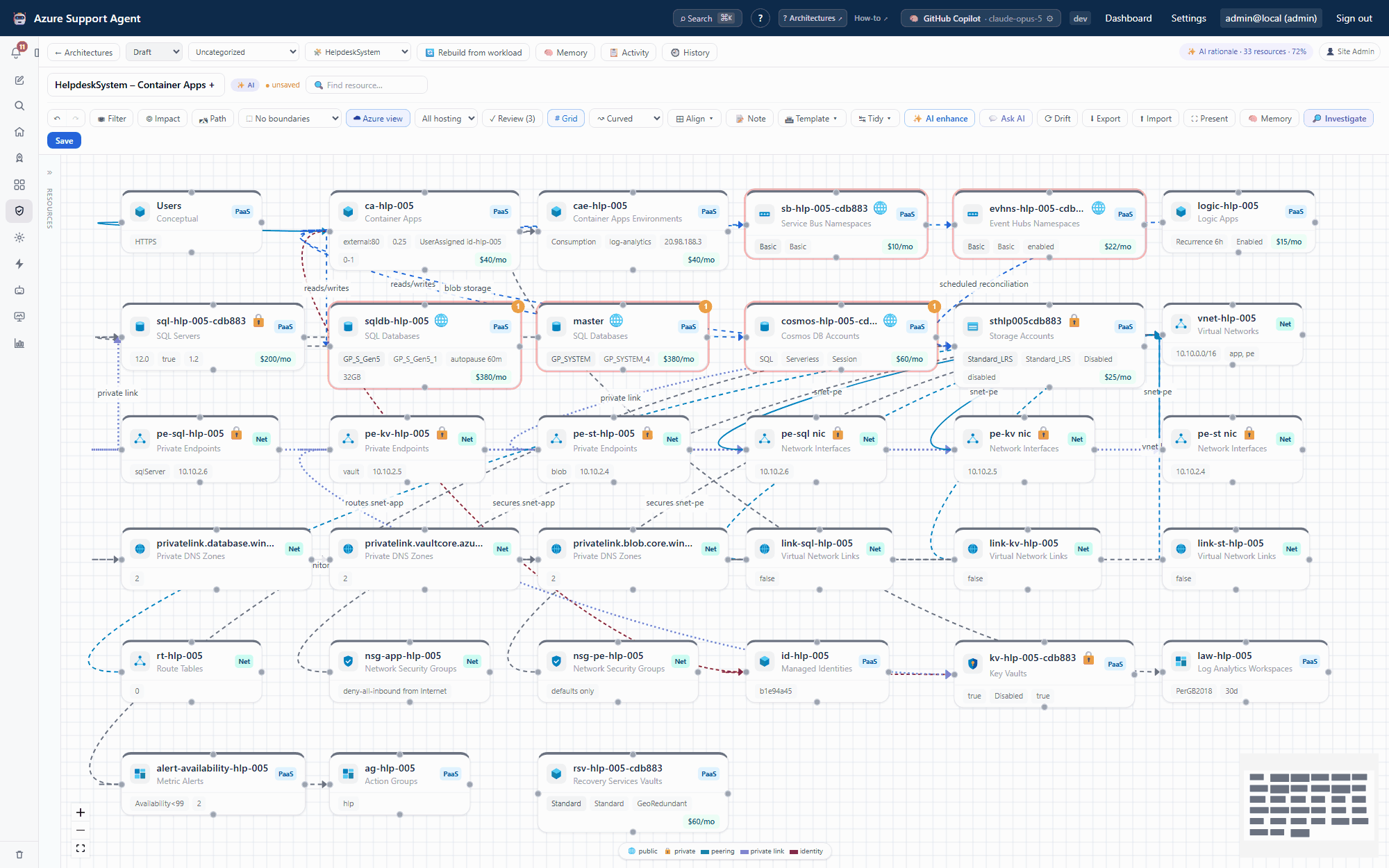
Task: Open the HelpdeskSystem workload dropdown
Action: click(x=358, y=52)
